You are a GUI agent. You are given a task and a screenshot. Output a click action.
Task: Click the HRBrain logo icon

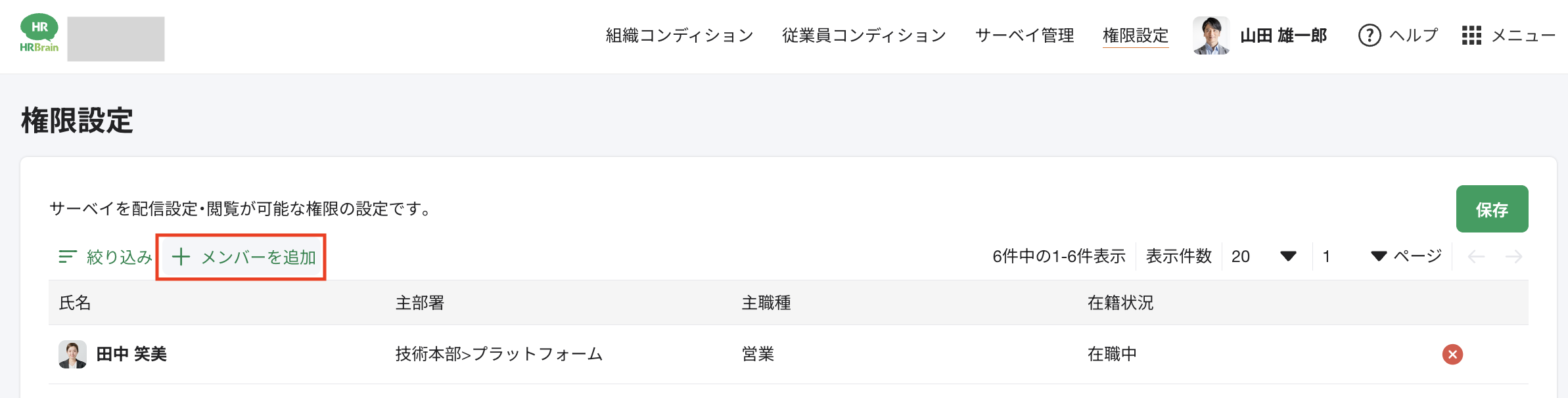tap(39, 34)
